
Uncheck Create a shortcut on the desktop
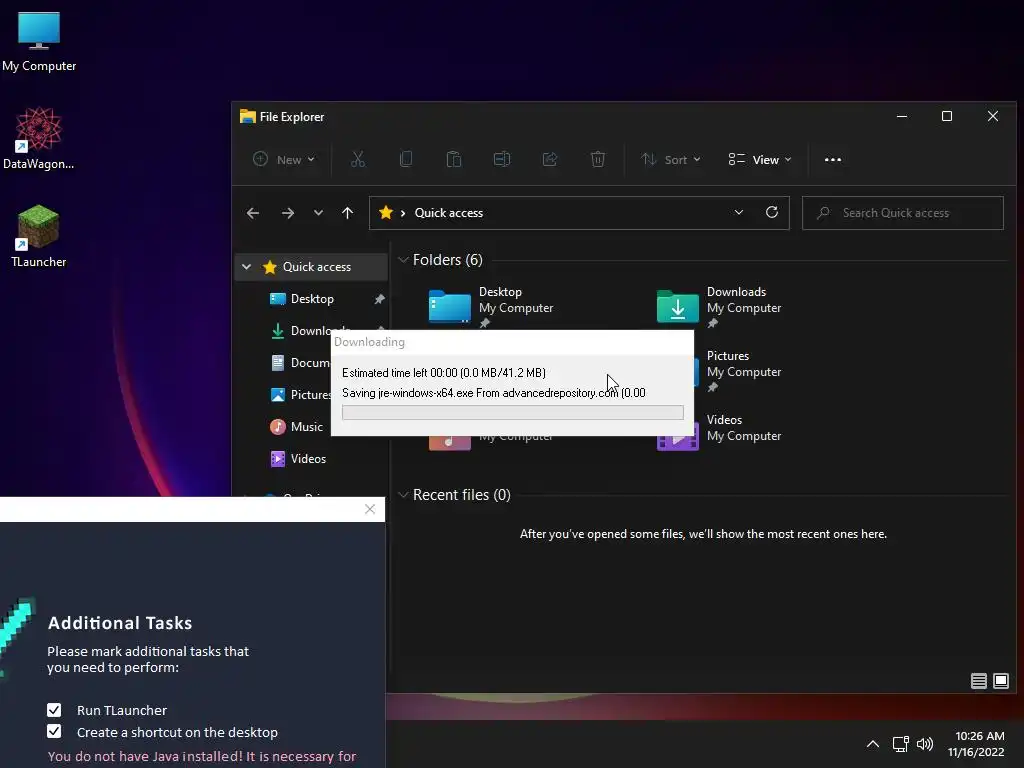pyautogui.click(x=54, y=731)
